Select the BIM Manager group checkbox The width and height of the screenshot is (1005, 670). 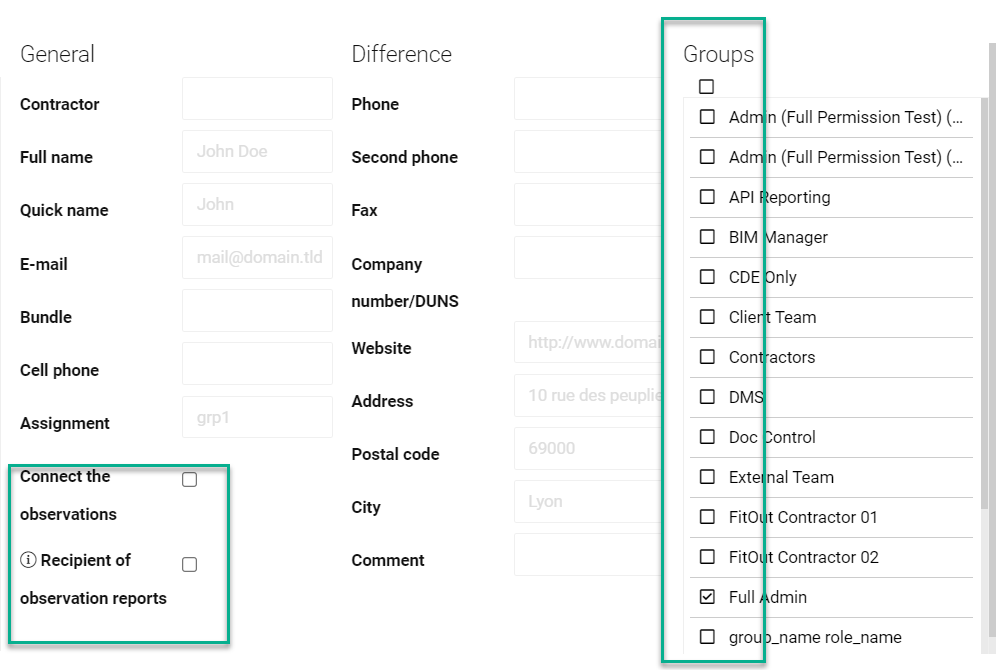707,237
